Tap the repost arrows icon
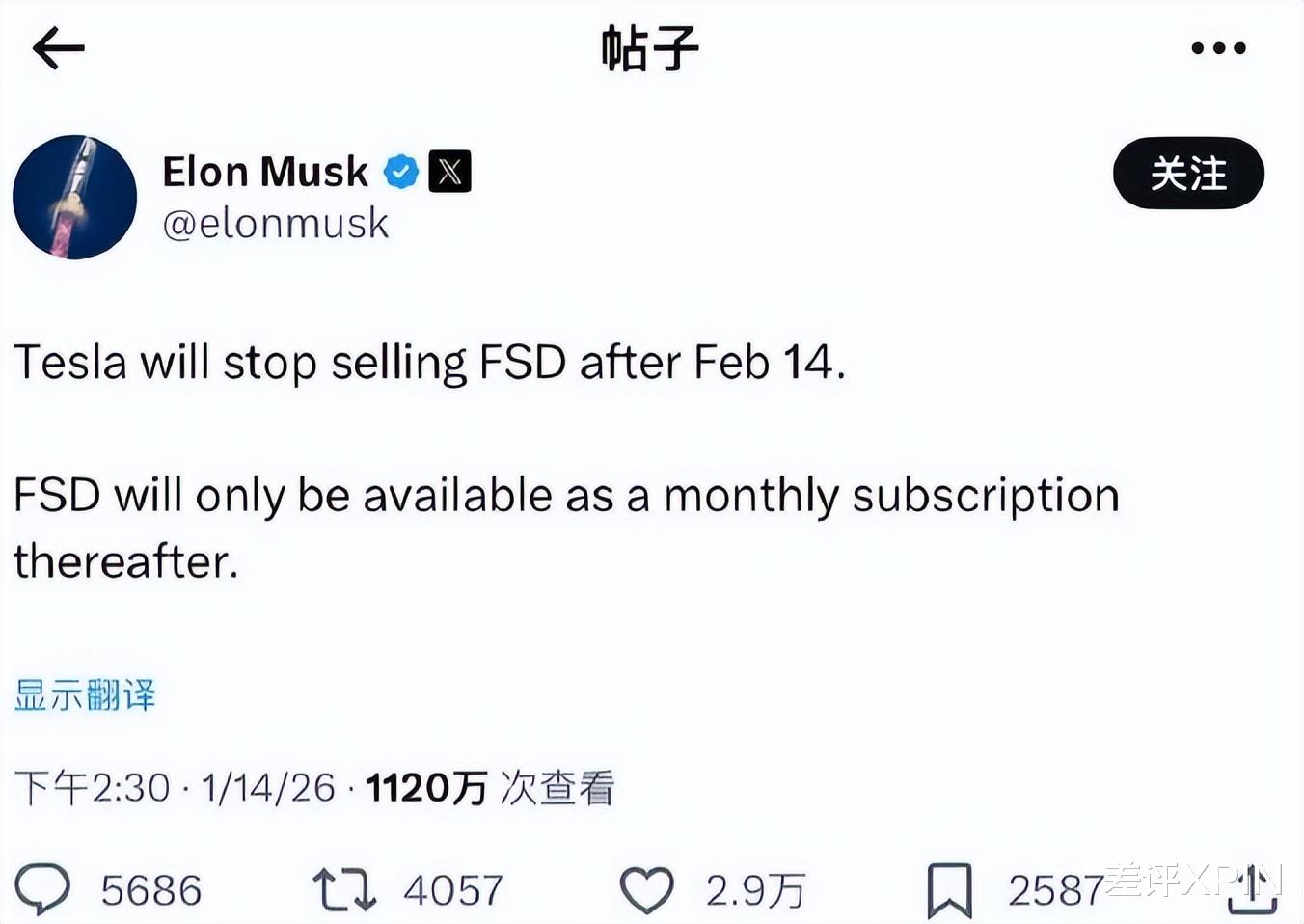This screenshot has width=1304, height=924. pyautogui.click(x=343, y=889)
